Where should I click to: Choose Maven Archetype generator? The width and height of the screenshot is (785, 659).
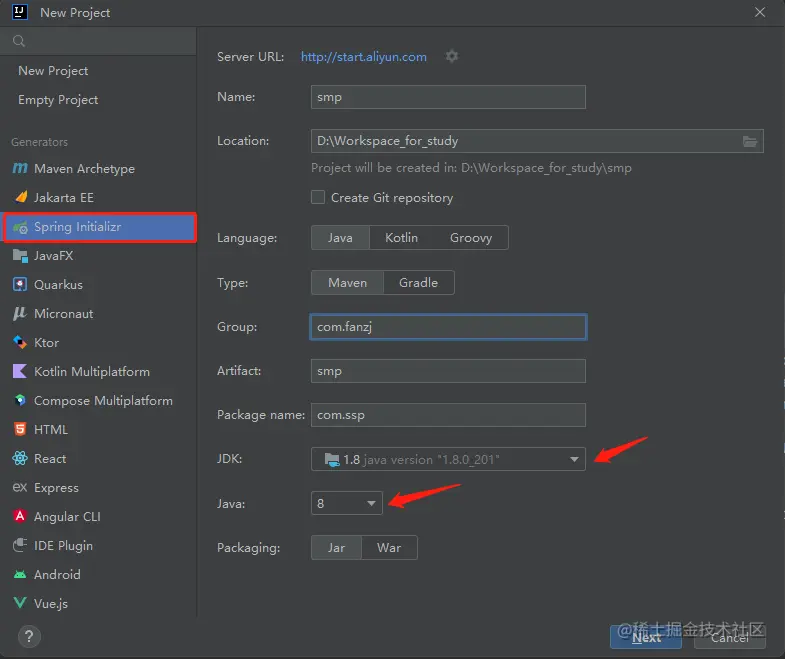pyautogui.click(x=98, y=169)
